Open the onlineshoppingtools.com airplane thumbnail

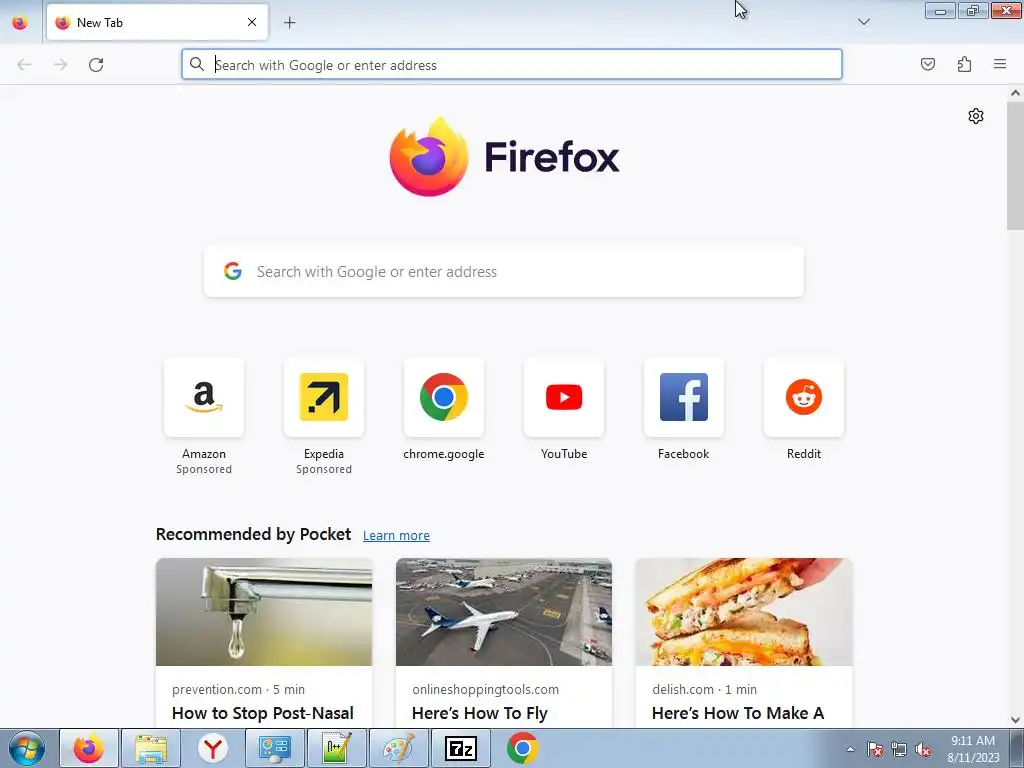click(504, 612)
